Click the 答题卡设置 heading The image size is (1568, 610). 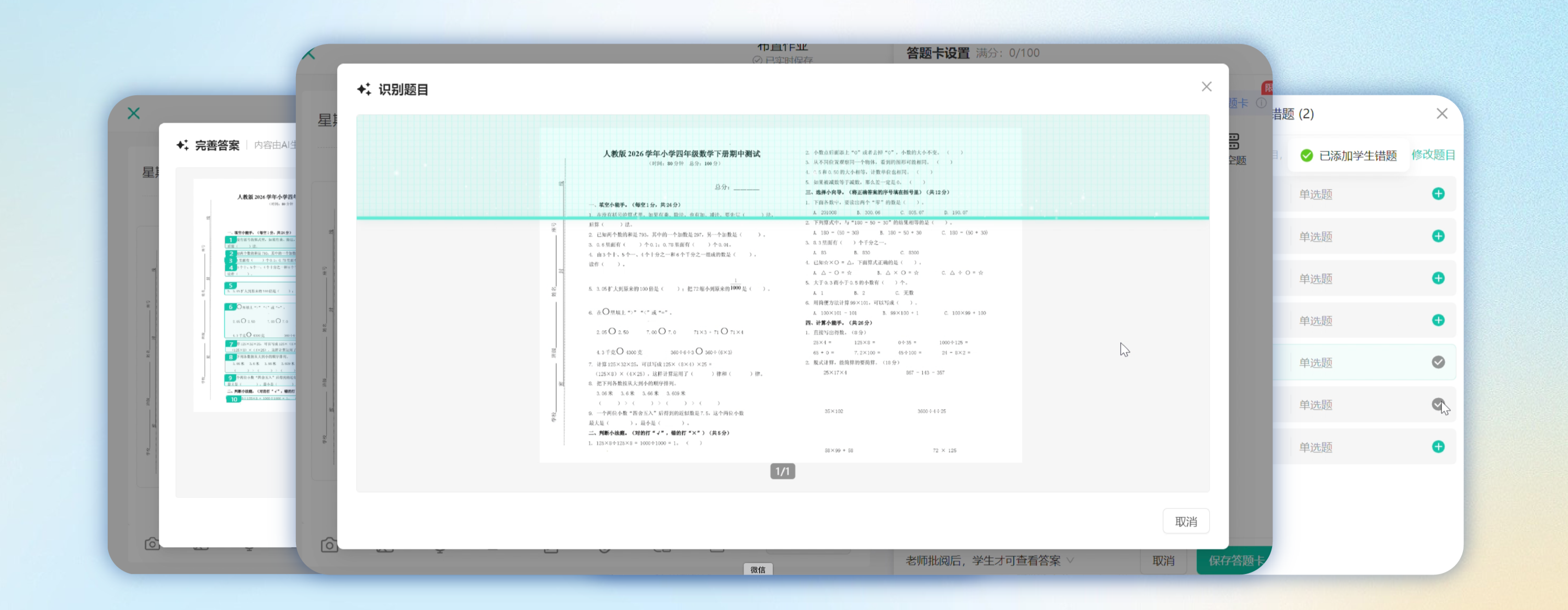pyautogui.click(x=937, y=53)
